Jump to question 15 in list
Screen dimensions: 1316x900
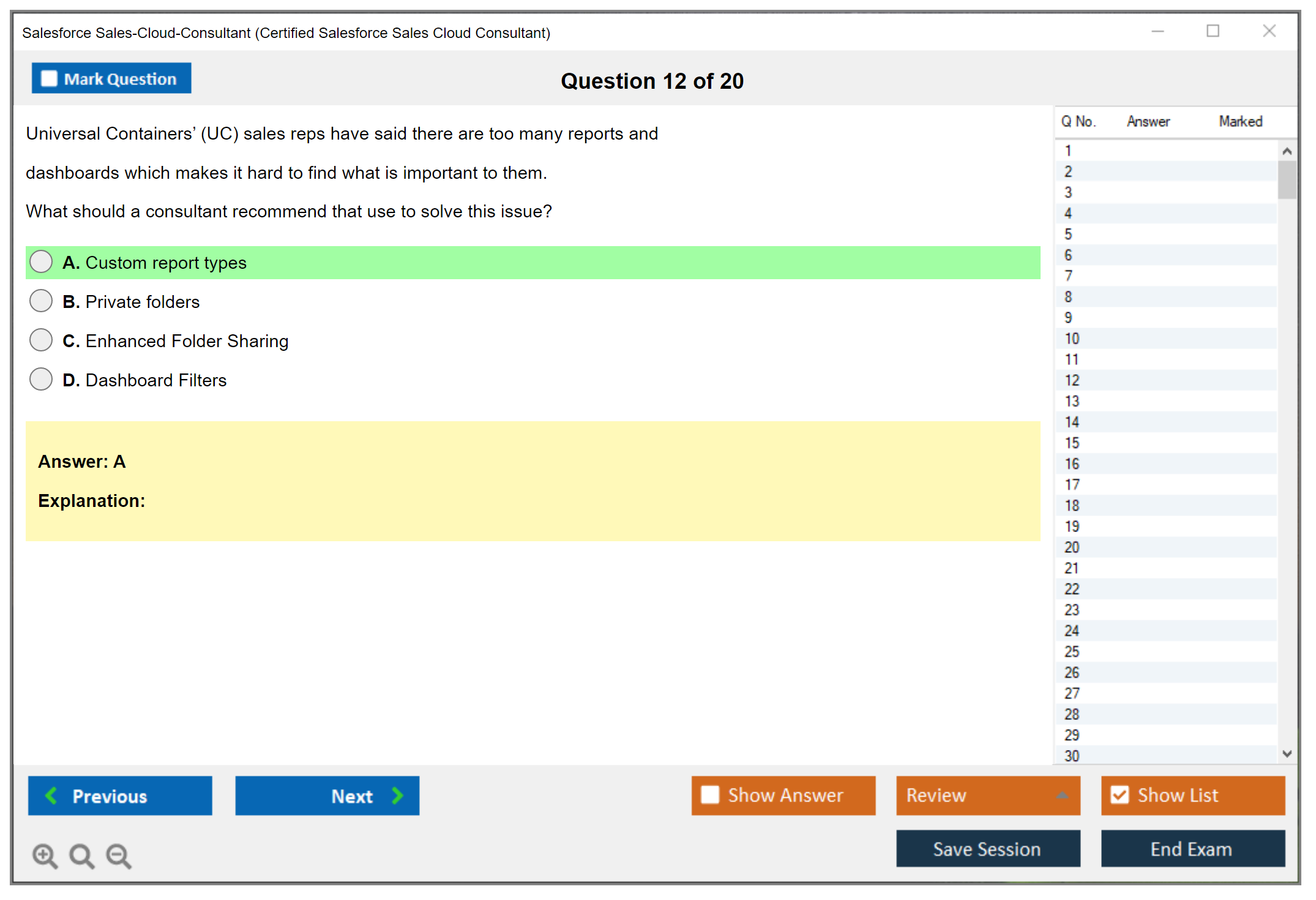click(x=1072, y=443)
